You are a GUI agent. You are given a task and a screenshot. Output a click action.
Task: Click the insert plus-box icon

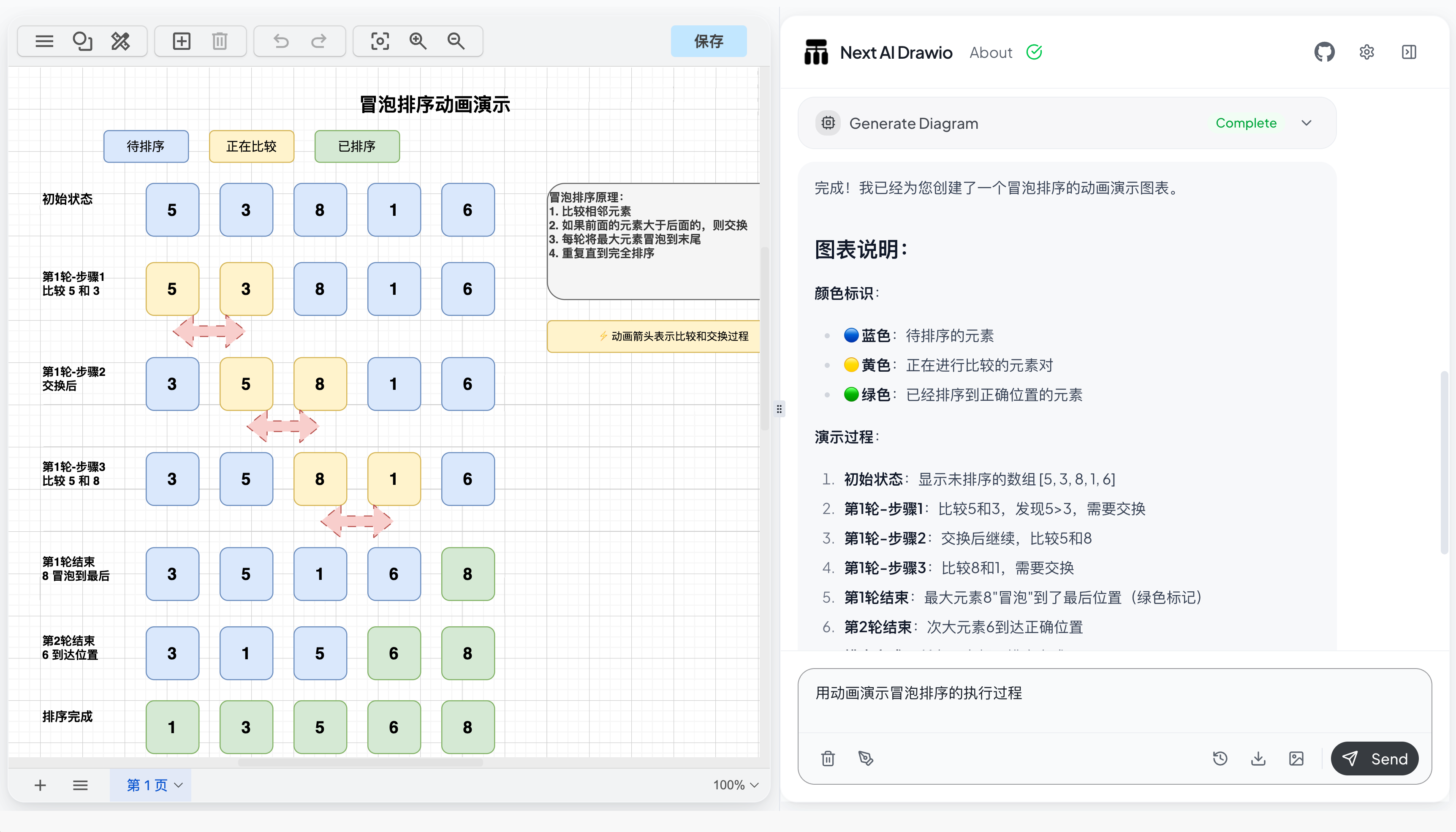tap(182, 41)
